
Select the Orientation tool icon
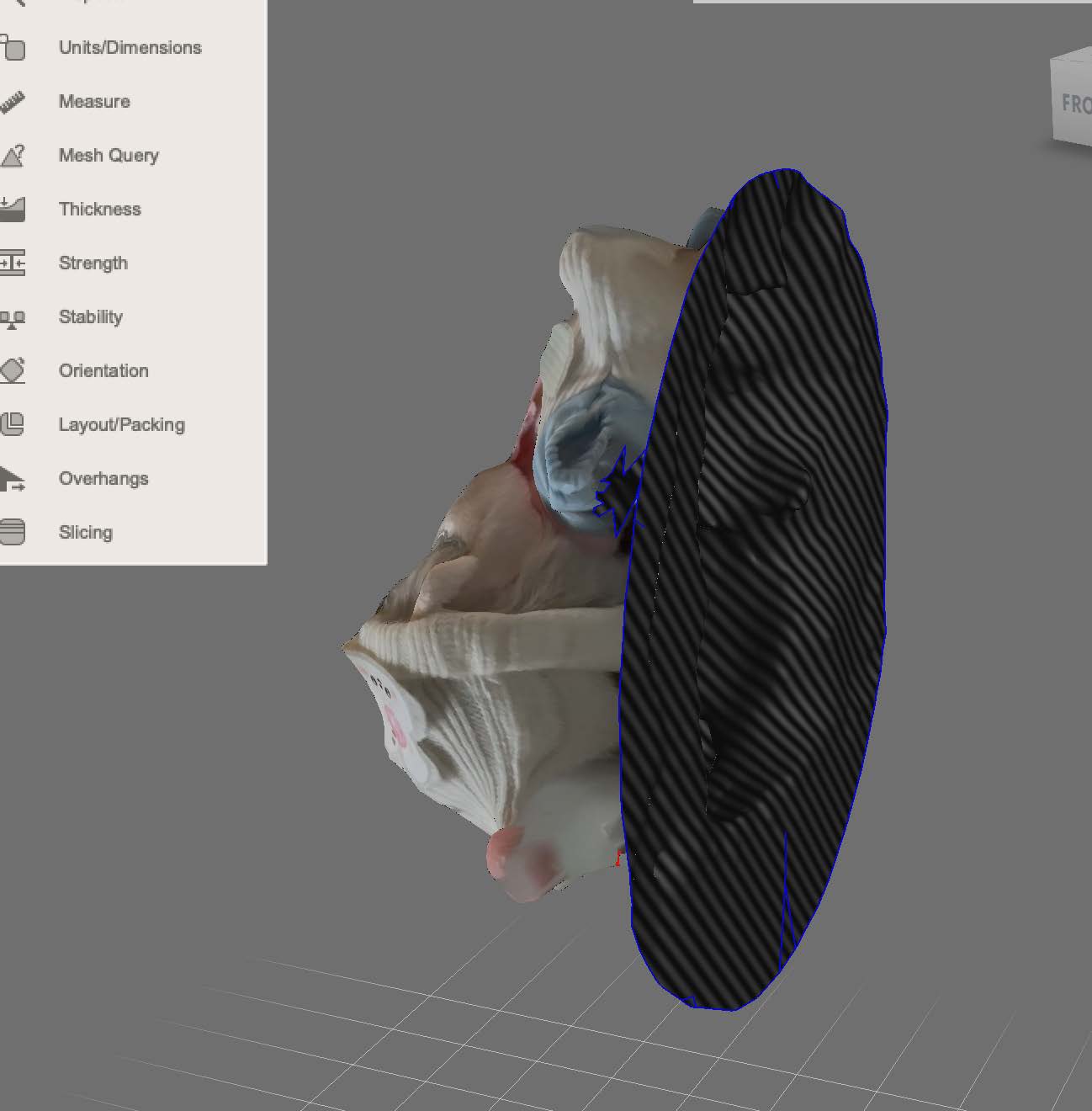[x=12, y=369]
